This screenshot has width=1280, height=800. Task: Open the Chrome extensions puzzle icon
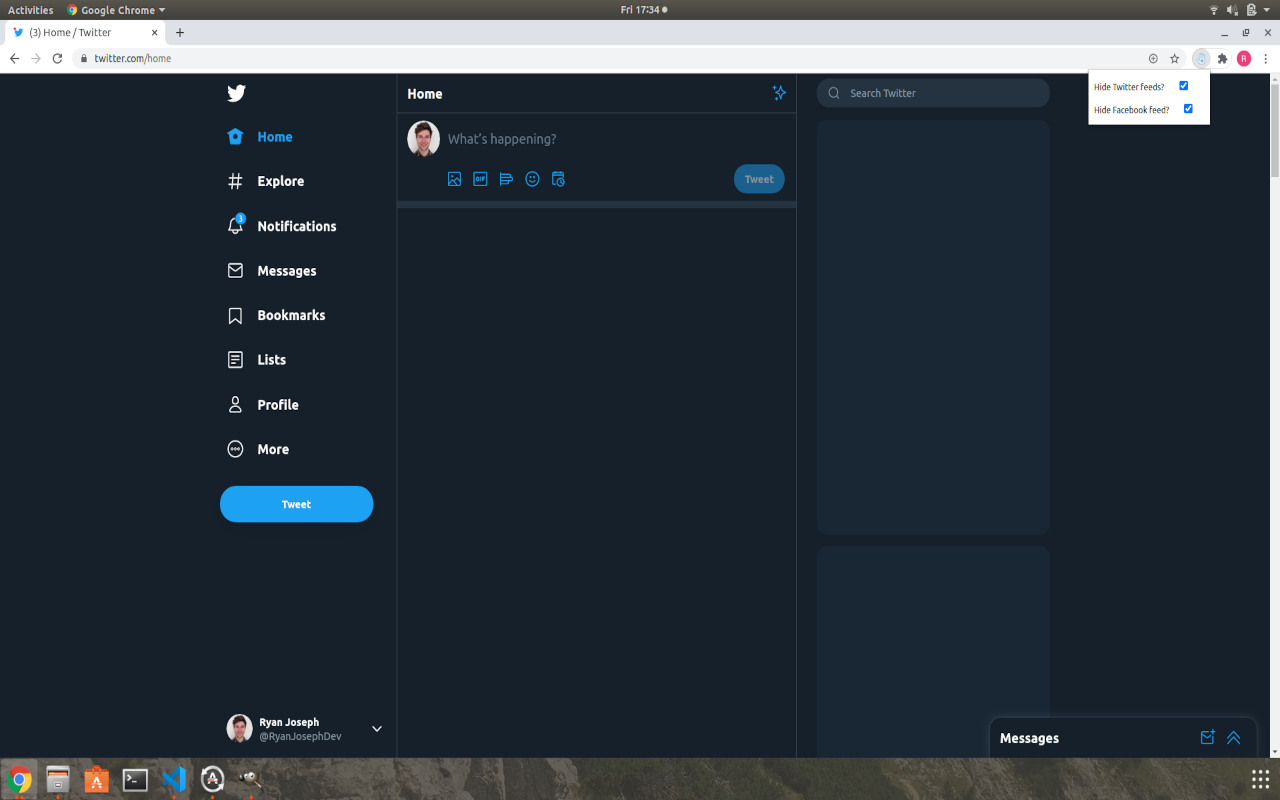1222,59
